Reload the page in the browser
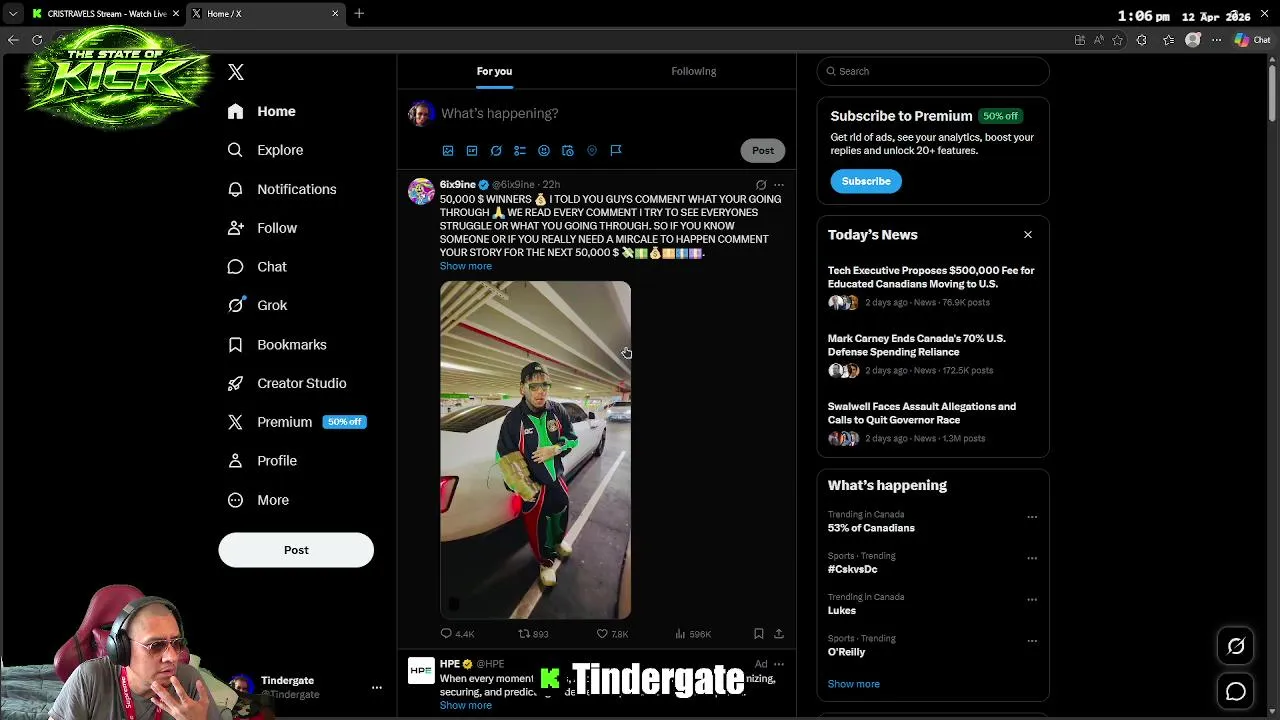This screenshot has height=720, width=1280. (x=37, y=40)
